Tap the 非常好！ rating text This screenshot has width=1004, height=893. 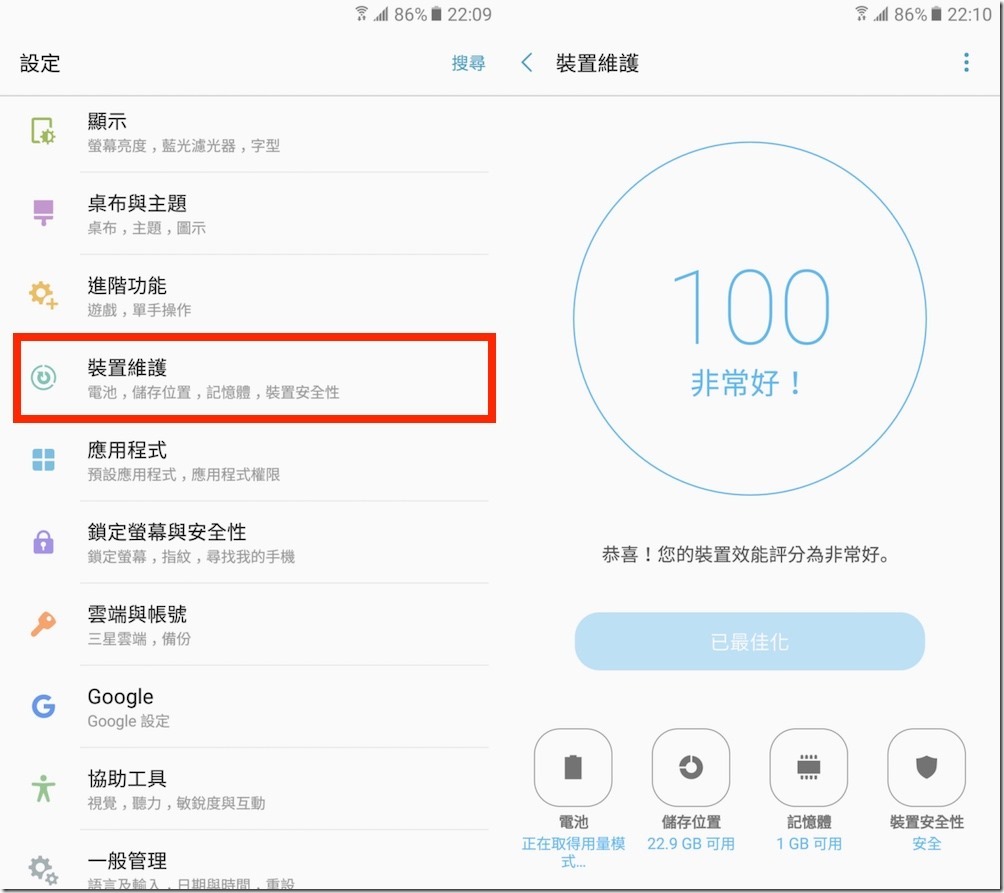(x=747, y=383)
